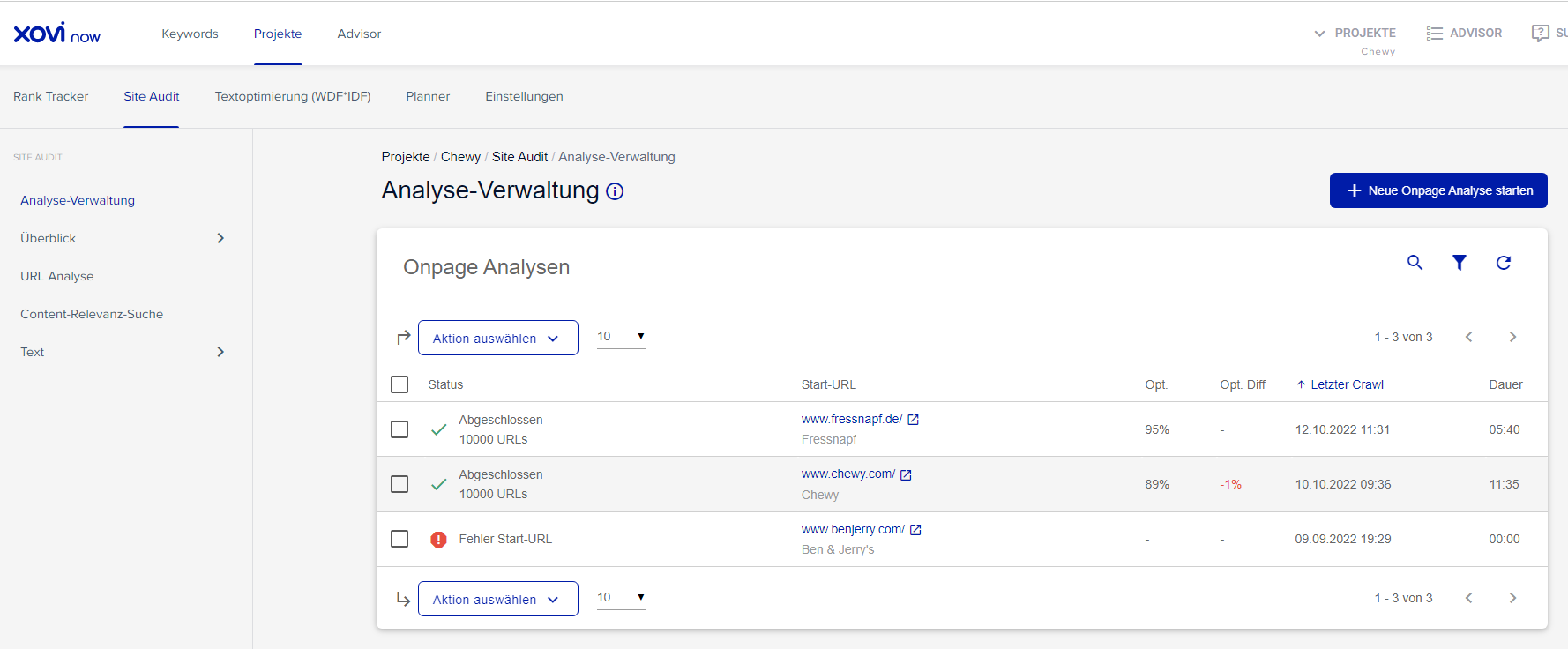Click the top bulk-action arrow icon
Image resolution: width=1568 pixels, height=649 pixels.
403,338
